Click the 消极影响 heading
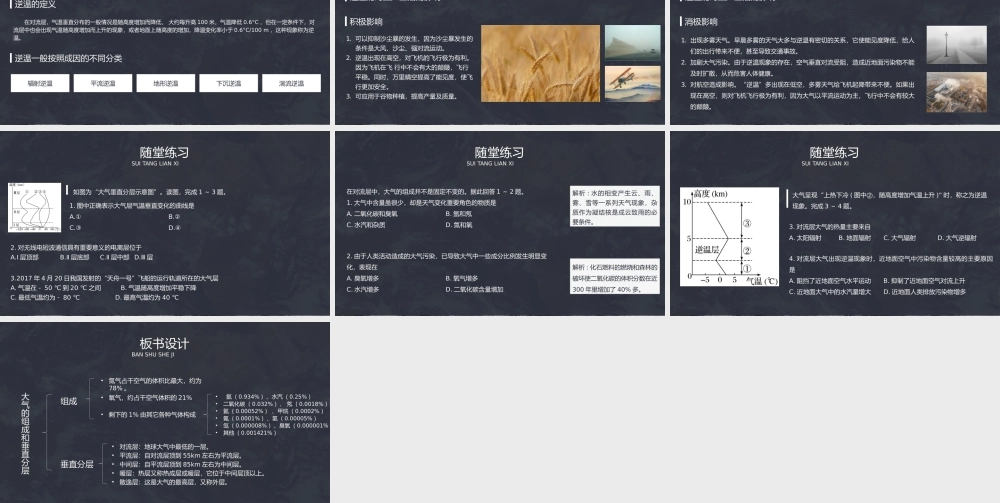This screenshot has height=503, width=1000. pyautogui.click(x=701, y=22)
